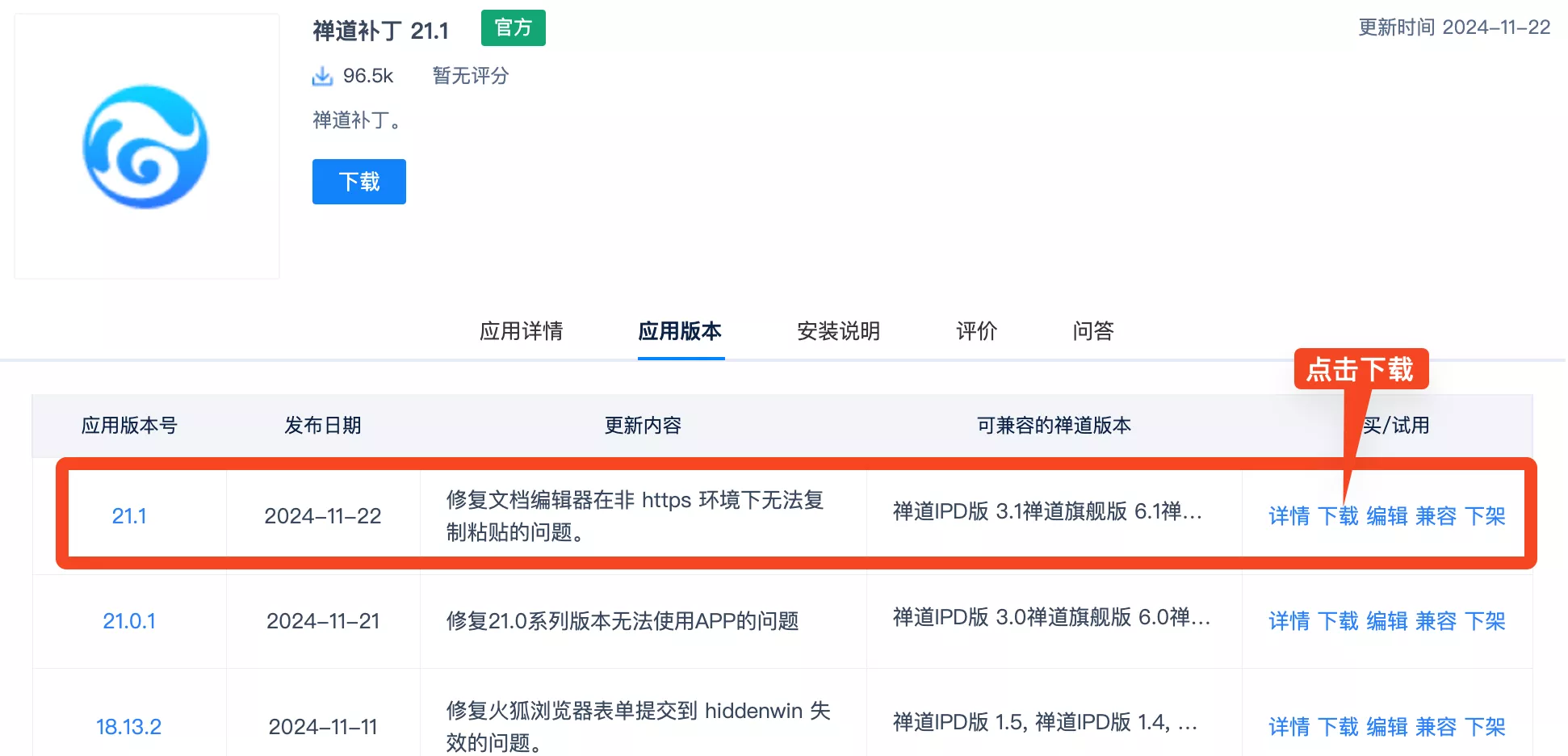Click the release date 2024-11-11 cell

click(x=323, y=727)
